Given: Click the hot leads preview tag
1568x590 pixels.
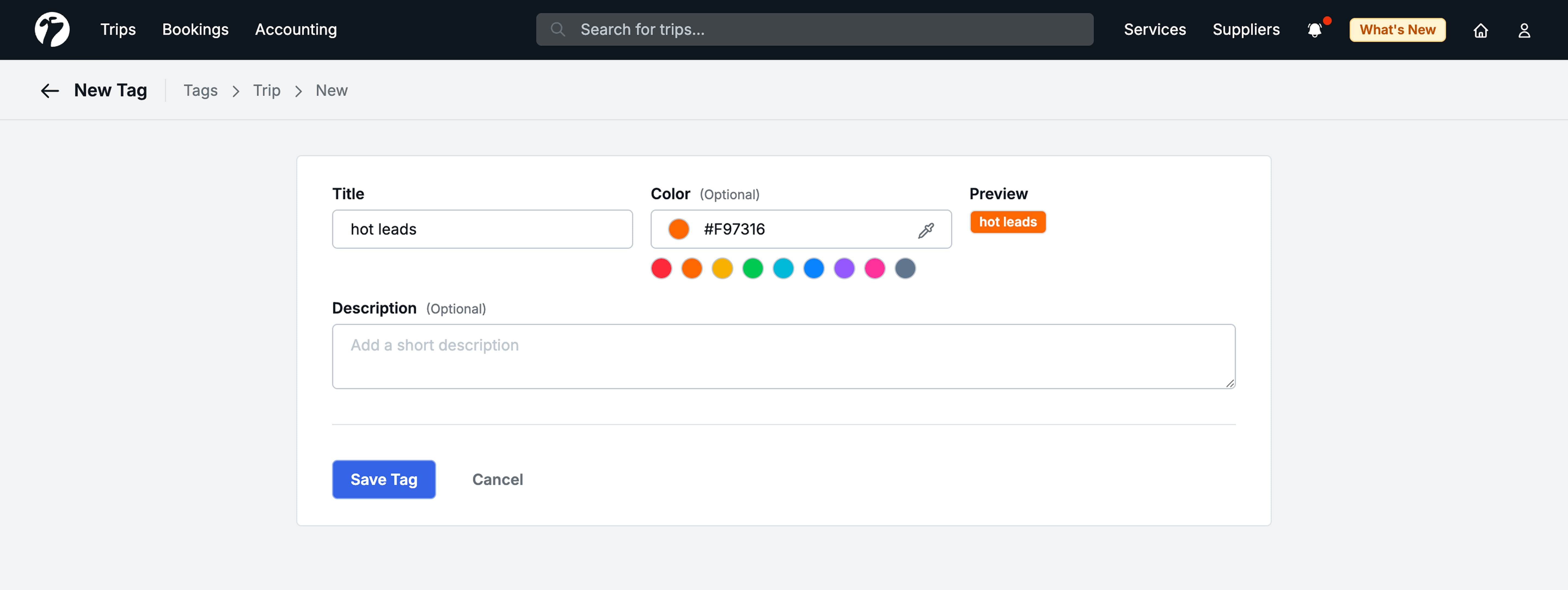Looking at the screenshot, I should pos(1007,222).
